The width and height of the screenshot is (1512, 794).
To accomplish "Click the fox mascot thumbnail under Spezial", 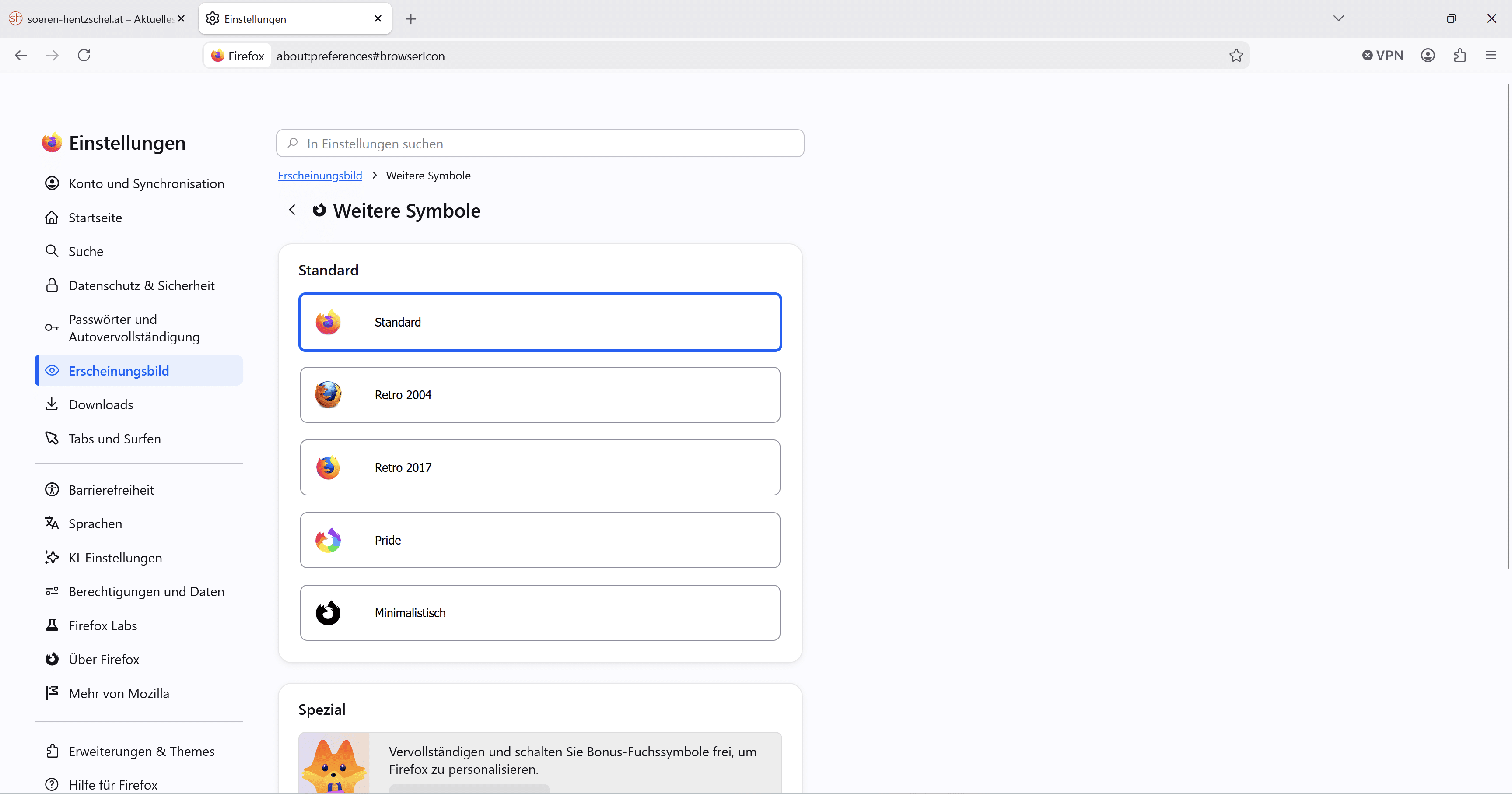I will (334, 763).
